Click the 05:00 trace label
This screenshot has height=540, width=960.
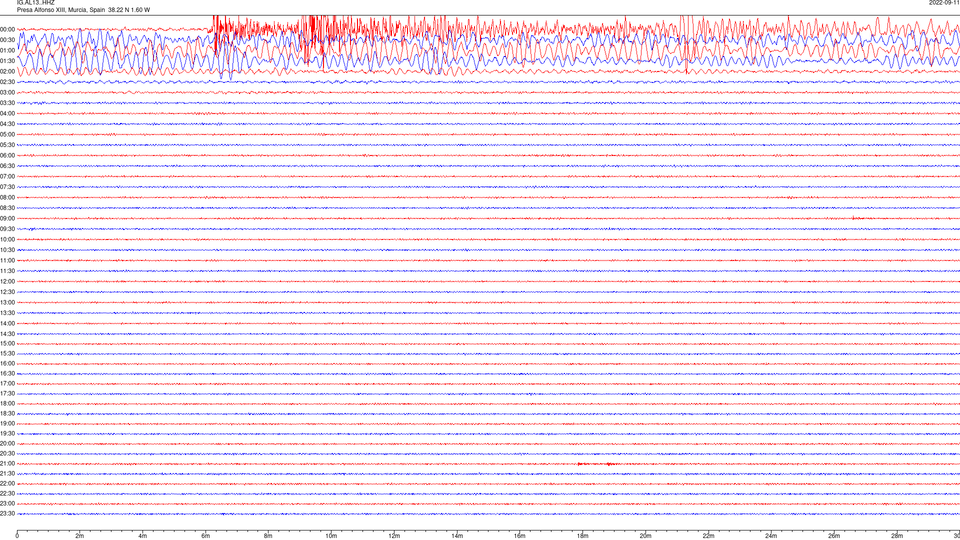(x=7, y=134)
